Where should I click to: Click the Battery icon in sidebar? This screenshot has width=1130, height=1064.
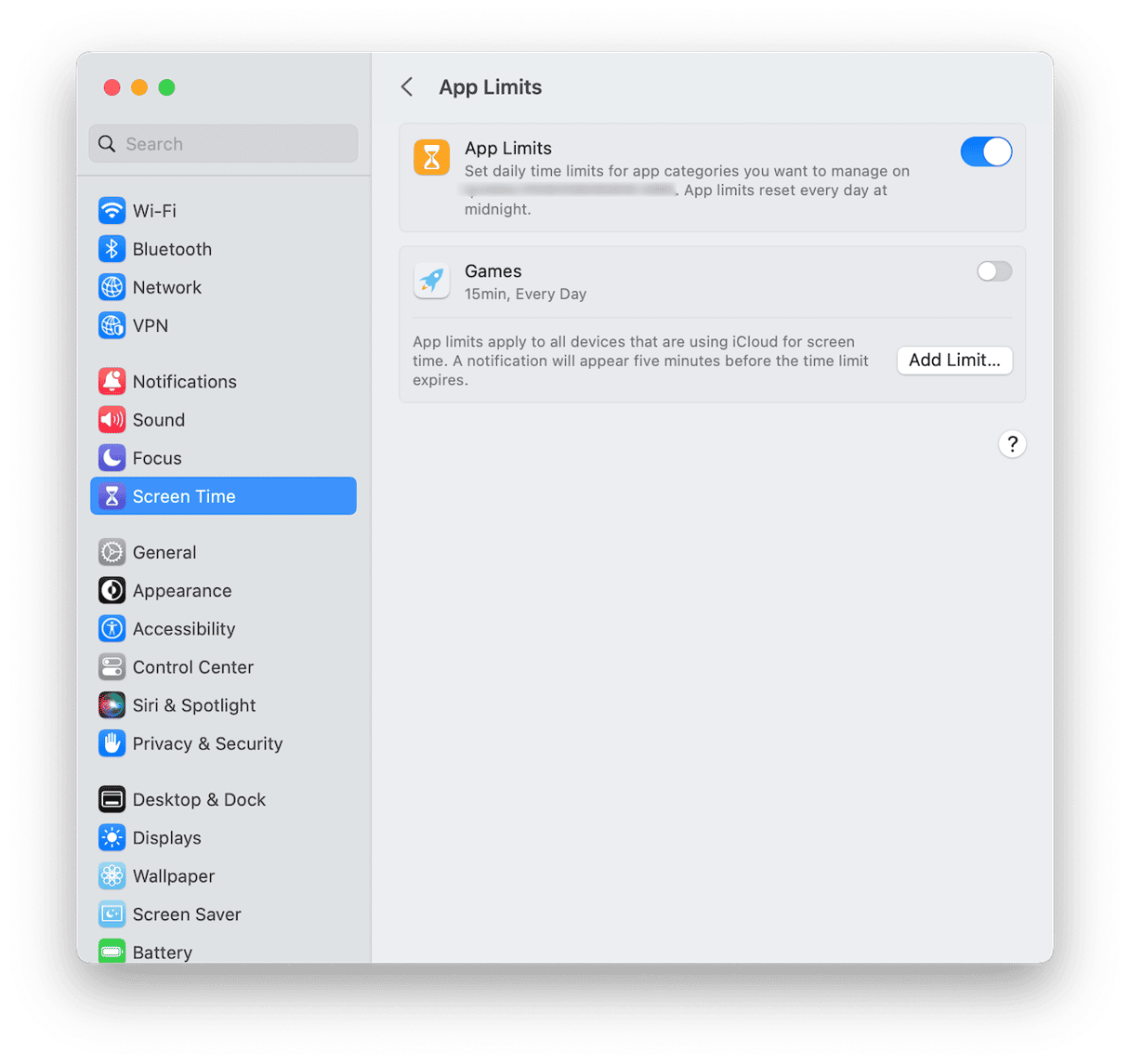[x=112, y=952]
